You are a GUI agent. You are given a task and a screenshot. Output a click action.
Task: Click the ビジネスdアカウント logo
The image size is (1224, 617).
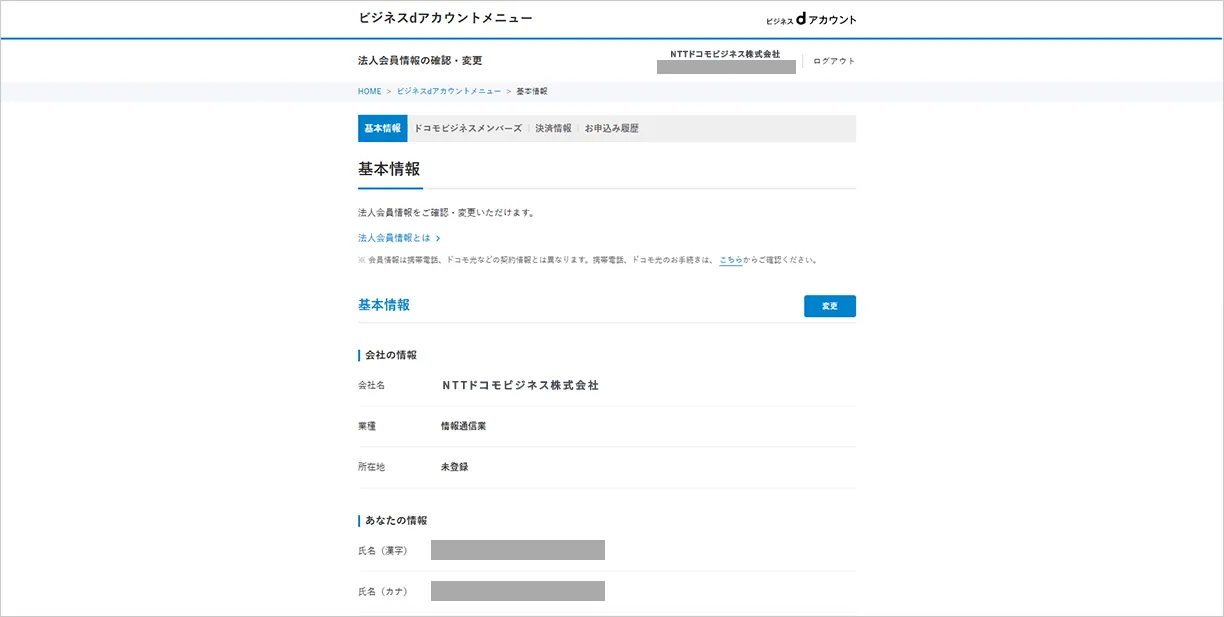(811, 19)
